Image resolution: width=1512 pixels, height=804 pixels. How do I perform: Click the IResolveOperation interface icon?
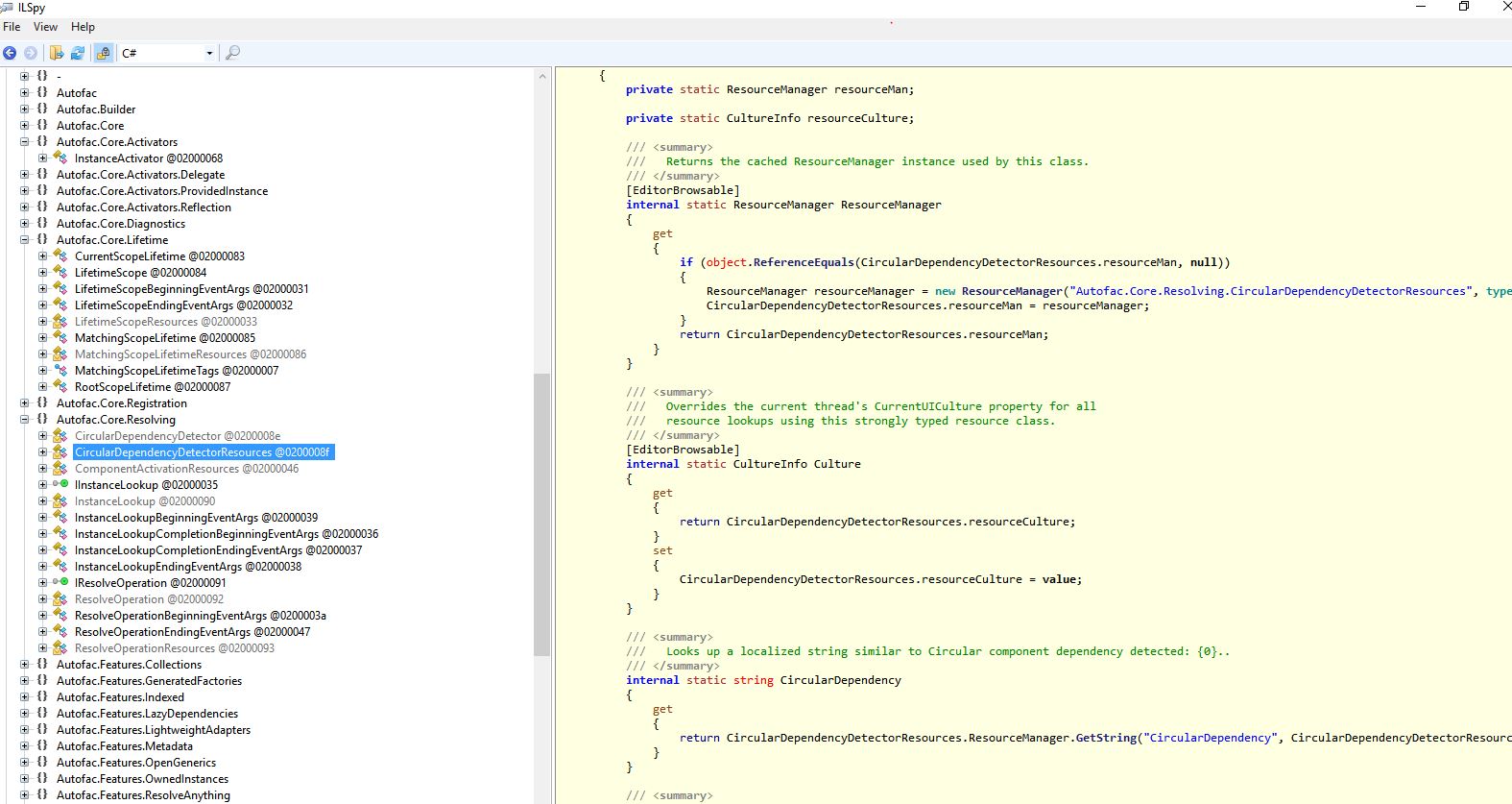click(60, 583)
